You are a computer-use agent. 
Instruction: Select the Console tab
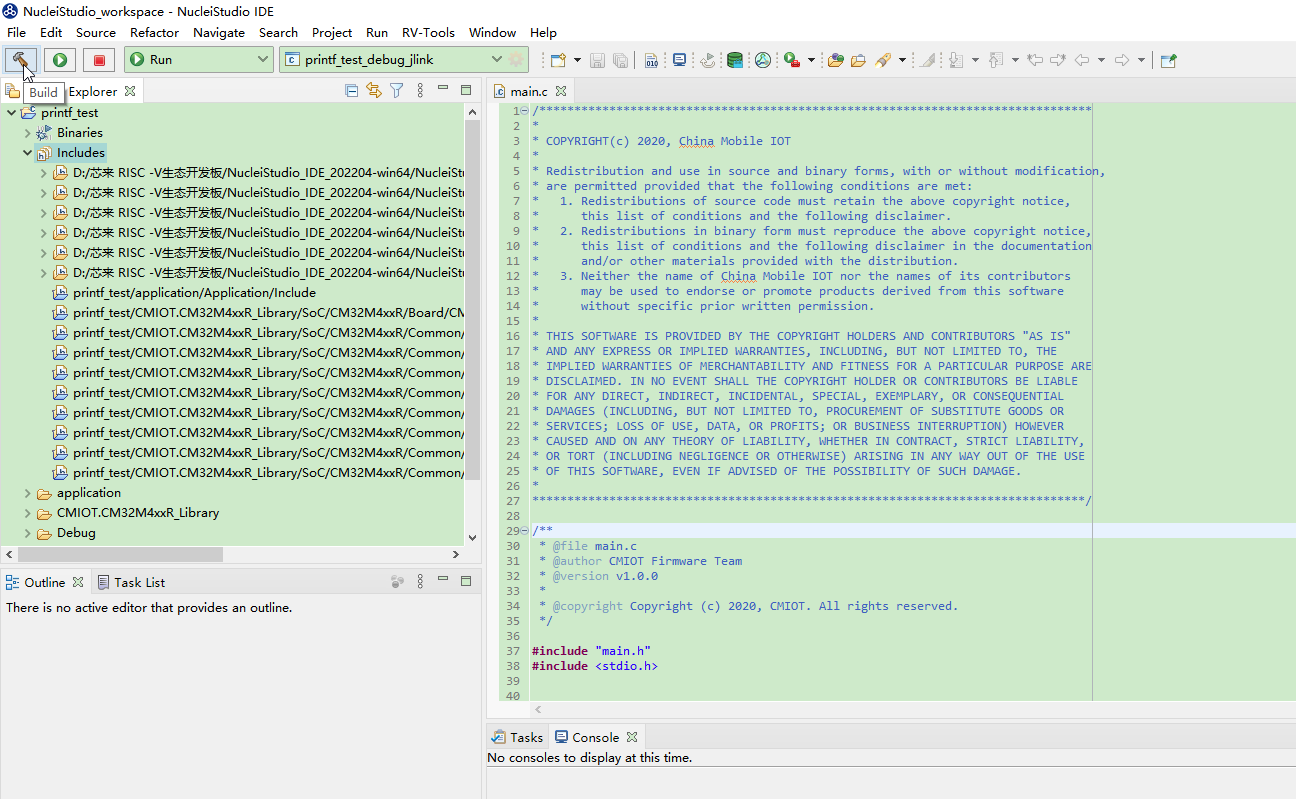point(595,737)
